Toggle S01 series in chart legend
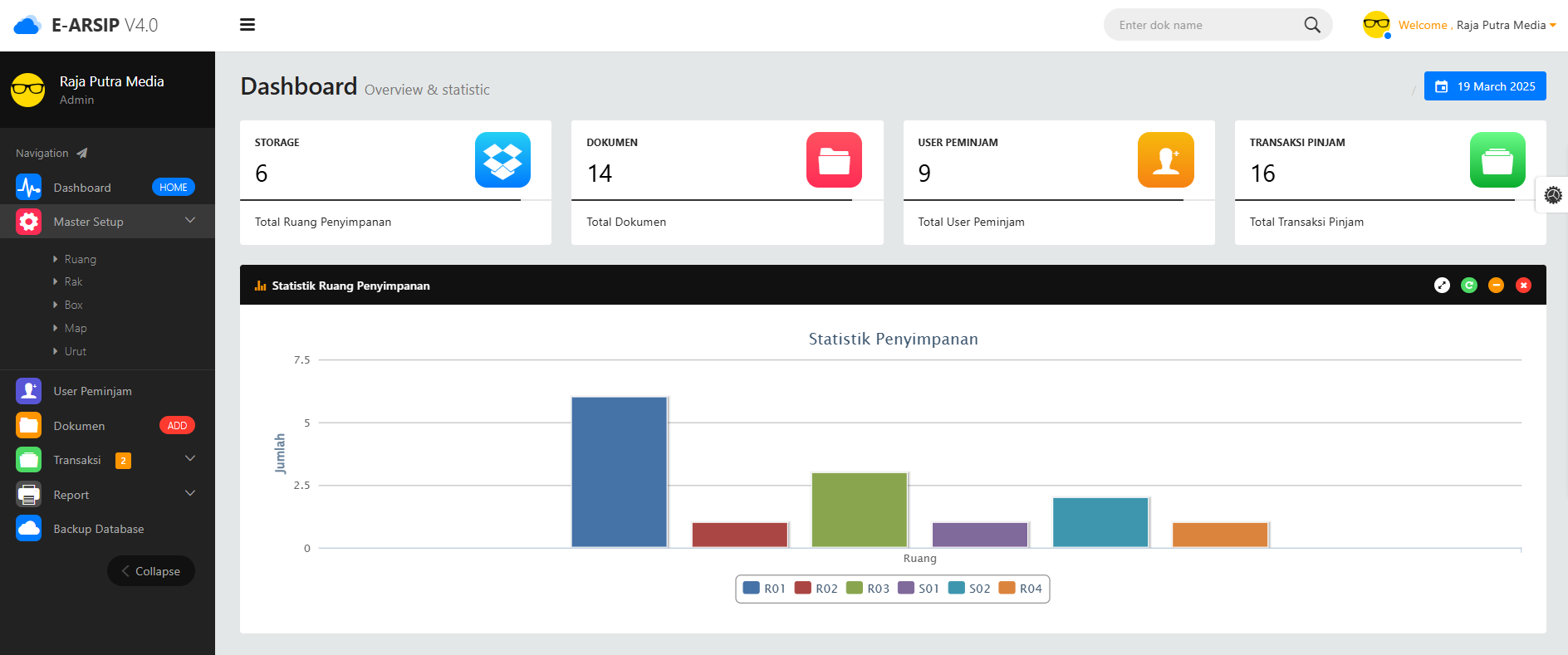The image size is (1568, 655). pyautogui.click(x=919, y=589)
